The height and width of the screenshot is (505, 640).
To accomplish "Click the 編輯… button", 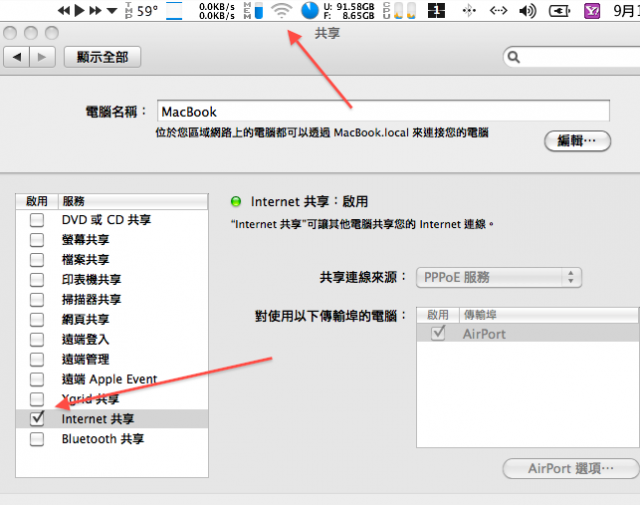I will (577, 141).
